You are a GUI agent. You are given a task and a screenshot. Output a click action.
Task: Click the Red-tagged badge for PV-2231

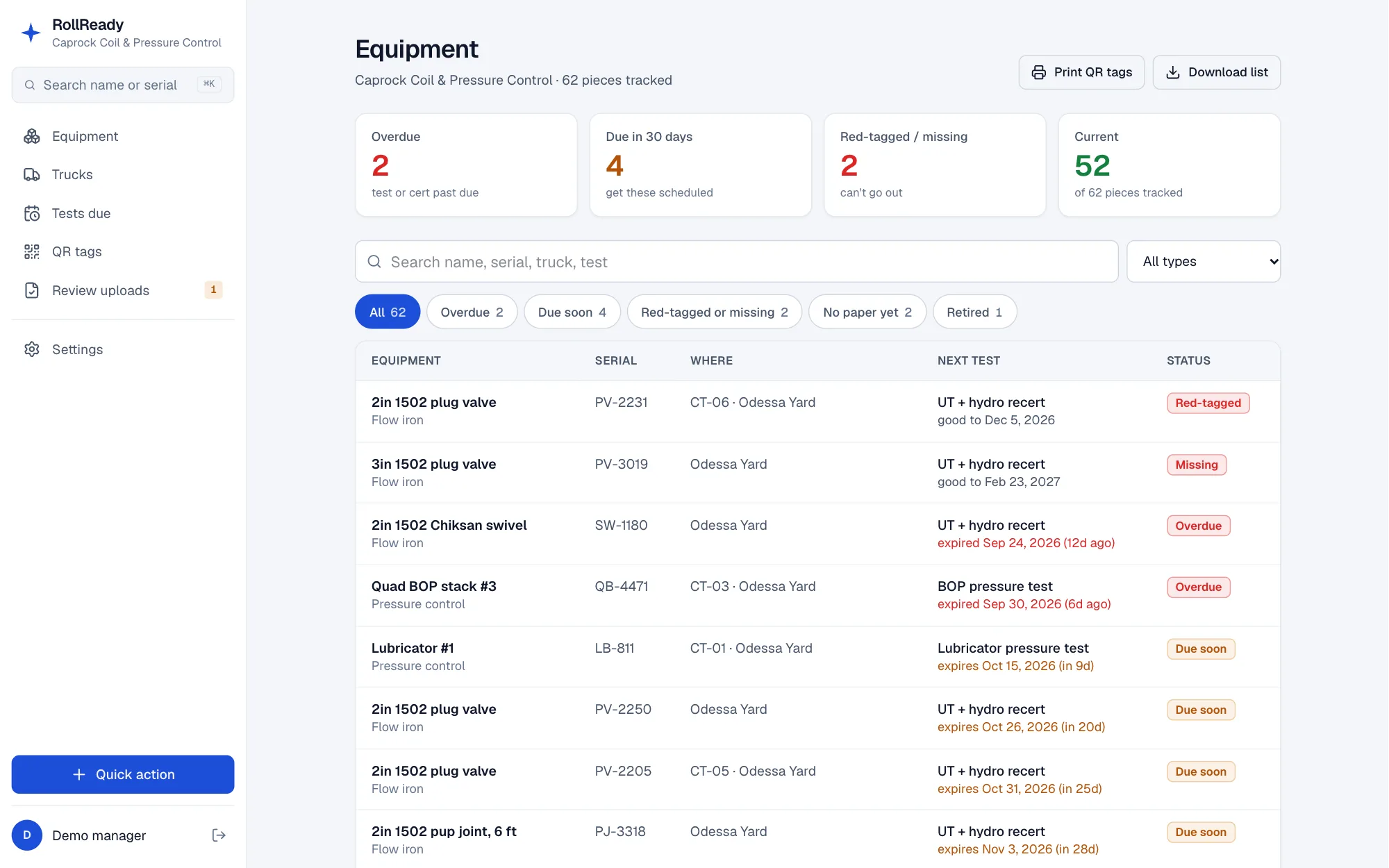point(1208,403)
